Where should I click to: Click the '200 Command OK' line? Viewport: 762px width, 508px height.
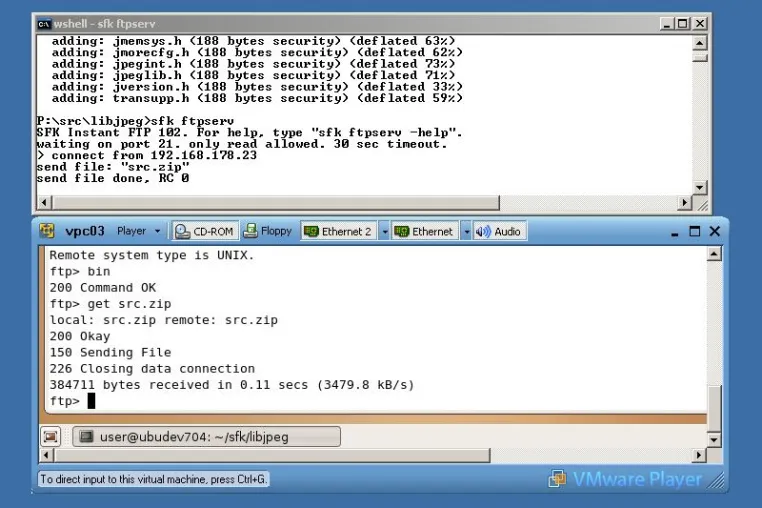point(103,288)
